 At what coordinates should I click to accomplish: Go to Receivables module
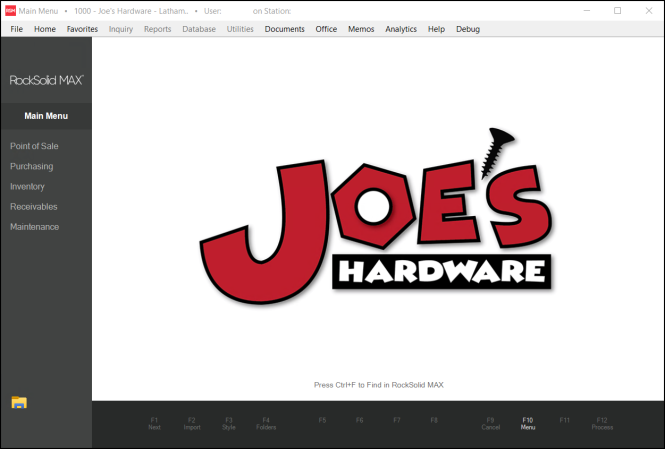click(x=34, y=206)
